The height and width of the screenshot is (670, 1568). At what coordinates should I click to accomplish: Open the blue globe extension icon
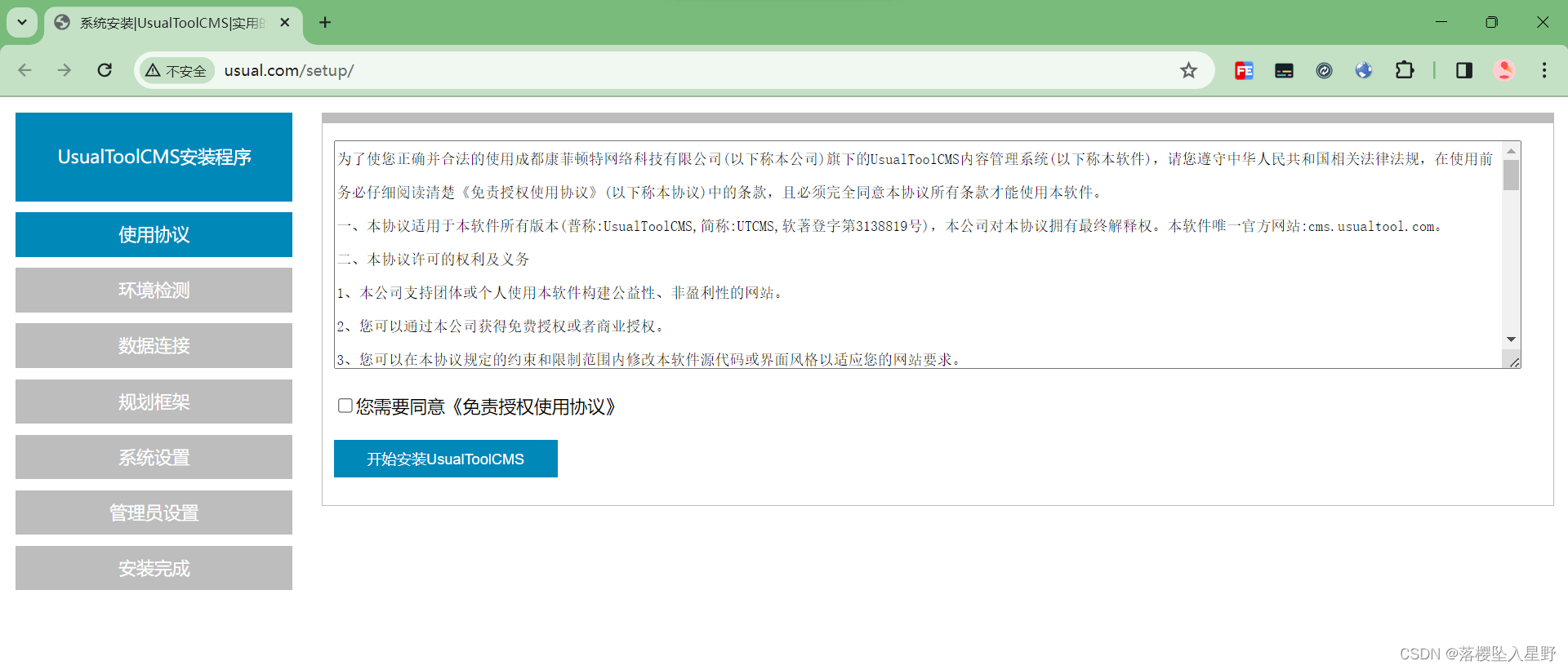[1364, 70]
